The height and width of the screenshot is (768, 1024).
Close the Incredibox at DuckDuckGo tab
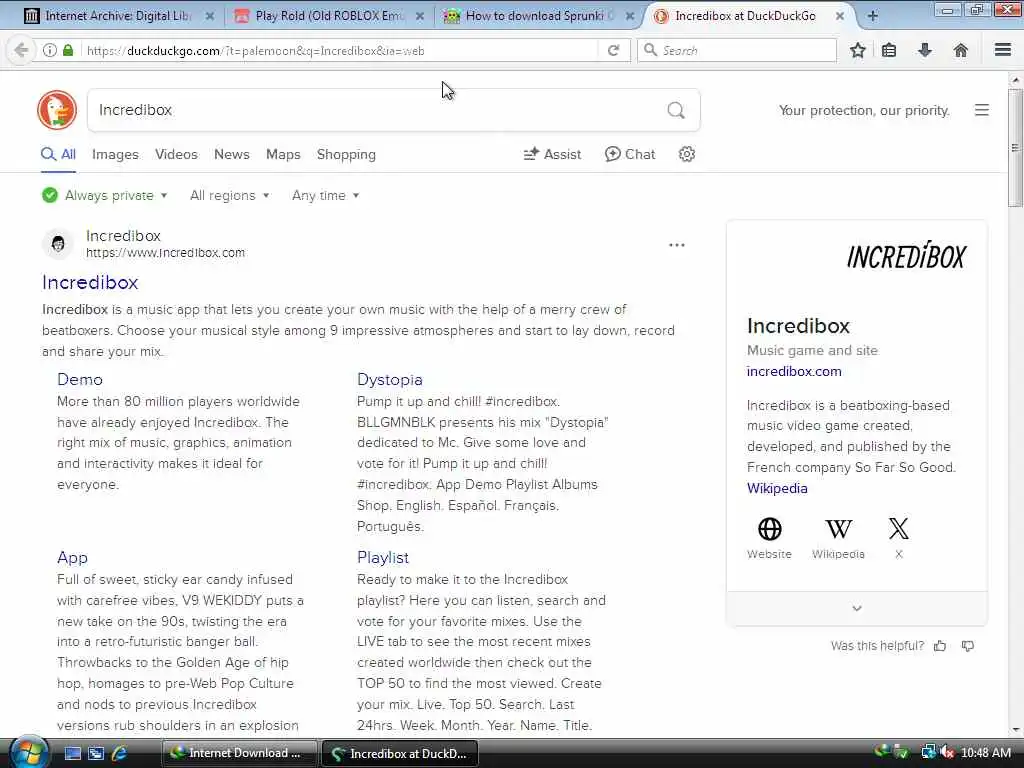point(840,16)
